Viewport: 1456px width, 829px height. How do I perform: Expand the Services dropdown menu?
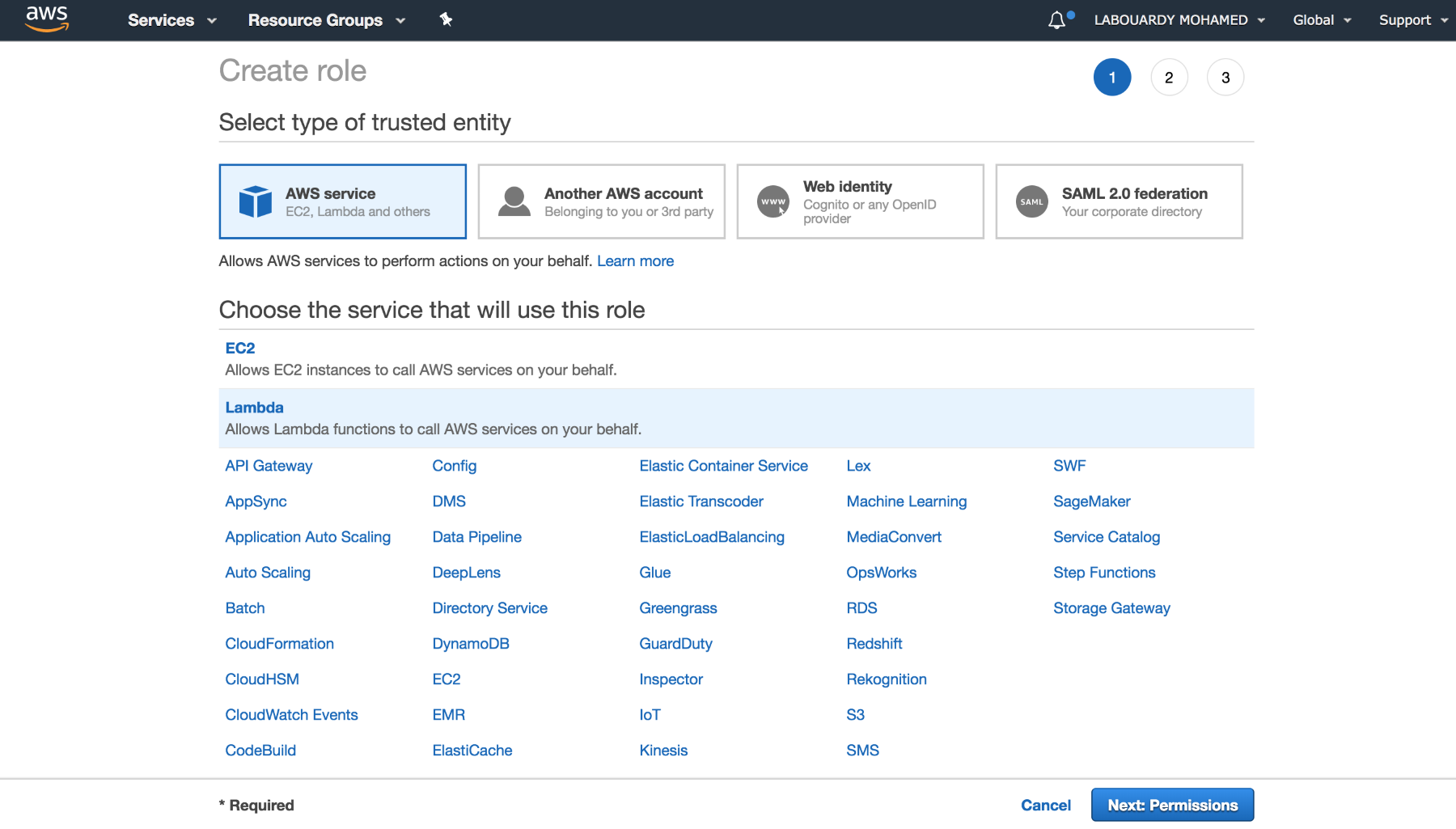point(172,20)
